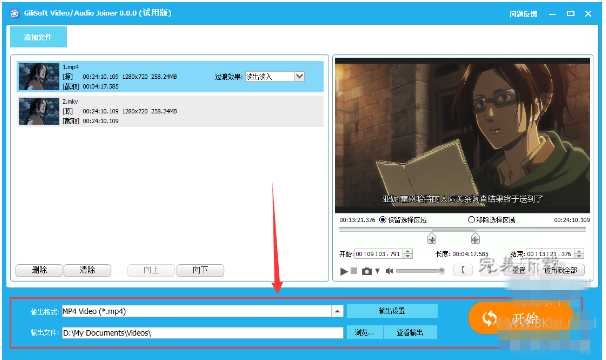Image resolution: width=606 pixels, height=360 pixels.
Task: Close the Video/Audio Joiner window
Action: coord(588,14)
